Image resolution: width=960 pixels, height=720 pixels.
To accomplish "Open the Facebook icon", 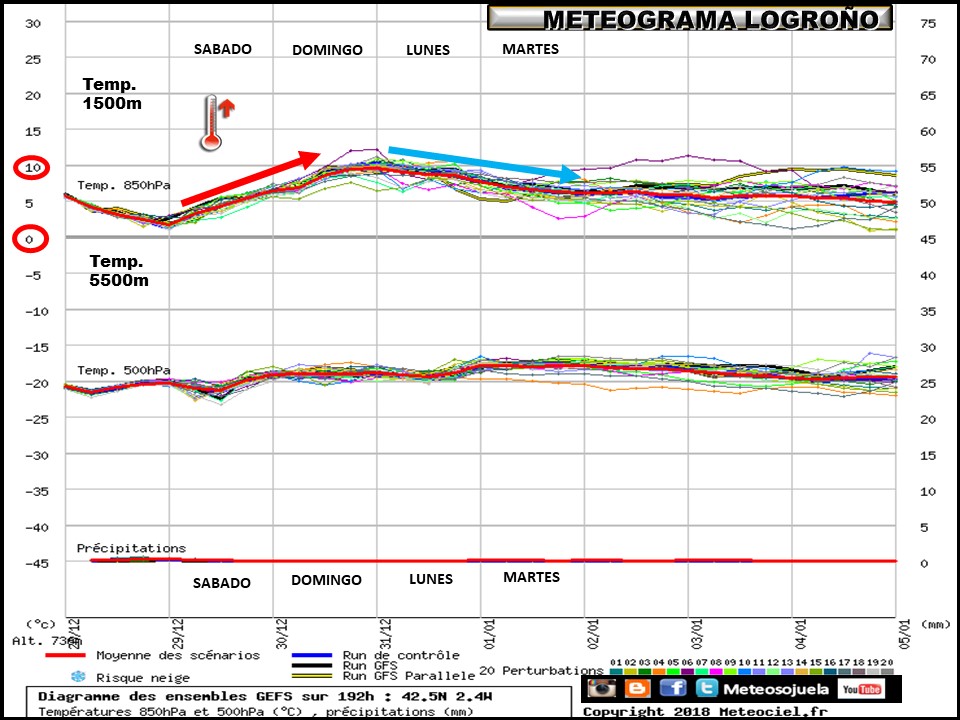I will [x=673, y=688].
